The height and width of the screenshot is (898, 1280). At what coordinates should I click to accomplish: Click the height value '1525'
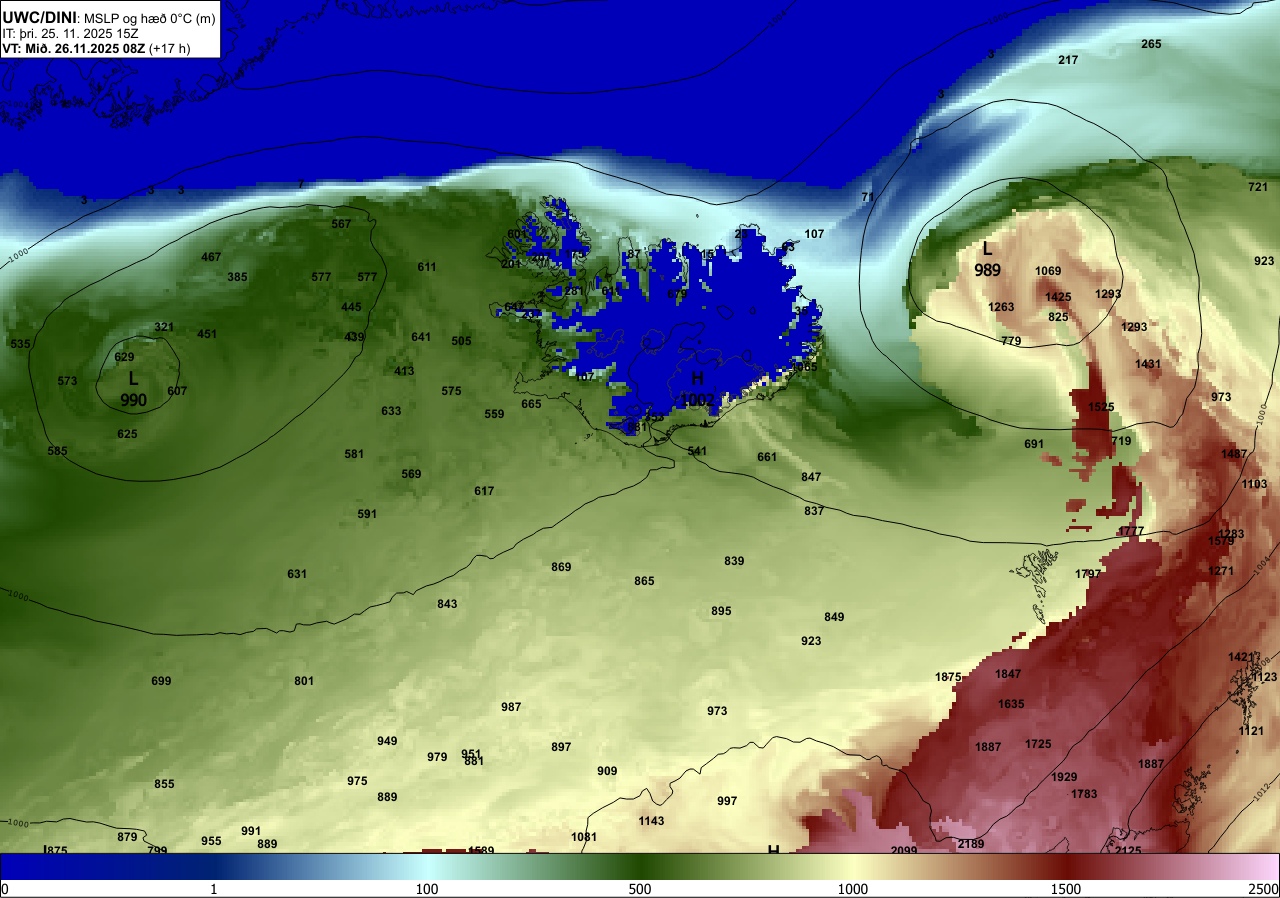pyautogui.click(x=1101, y=407)
